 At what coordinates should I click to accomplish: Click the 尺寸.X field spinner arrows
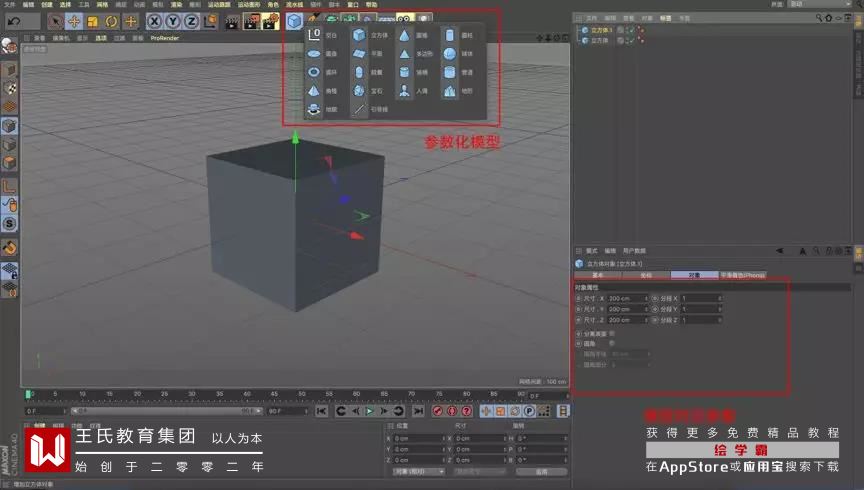click(x=646, y=298)
